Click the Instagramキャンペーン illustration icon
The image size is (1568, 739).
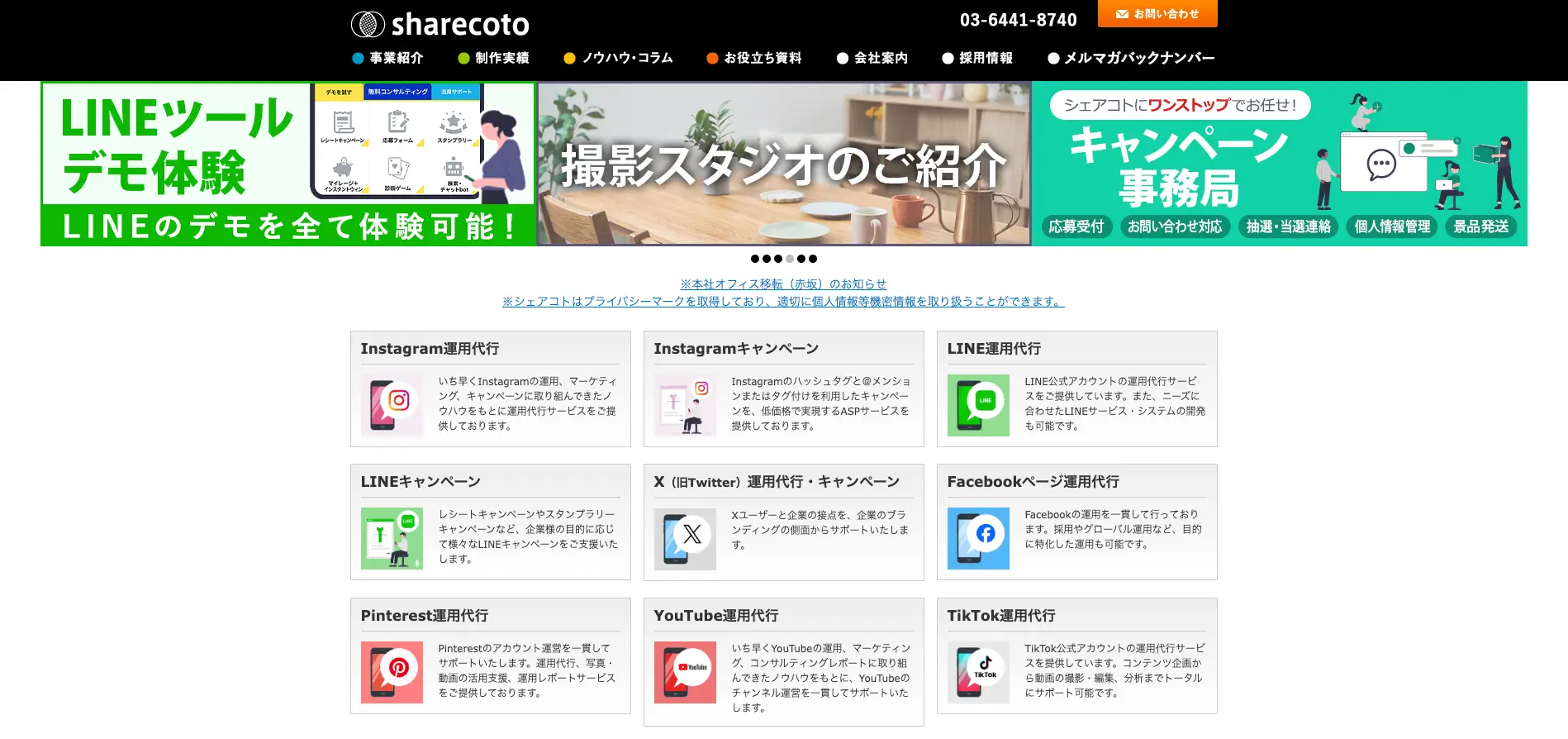click(685, 405)
